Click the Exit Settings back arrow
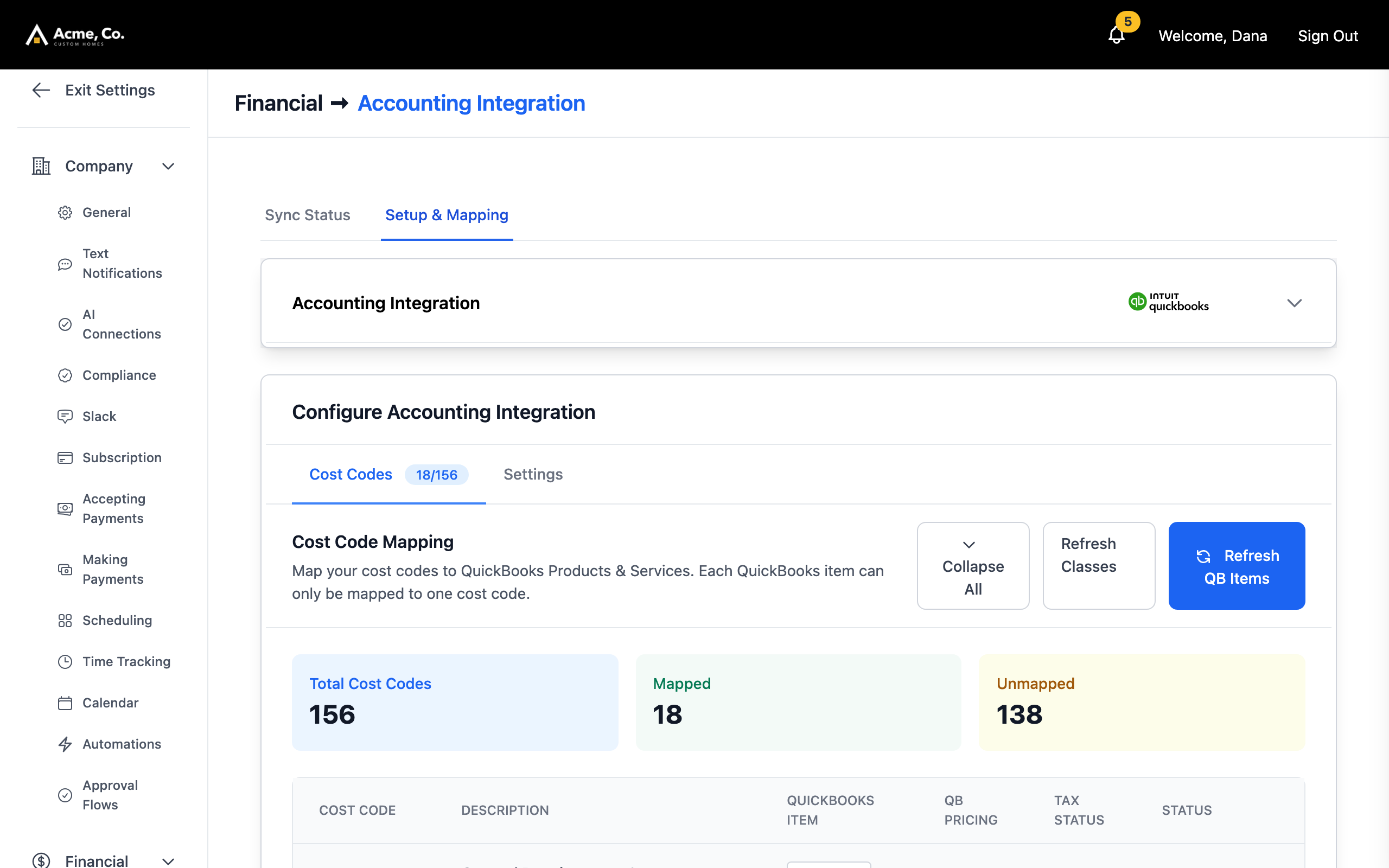This screenshot has width=1389, height=868. coord(41,90)
